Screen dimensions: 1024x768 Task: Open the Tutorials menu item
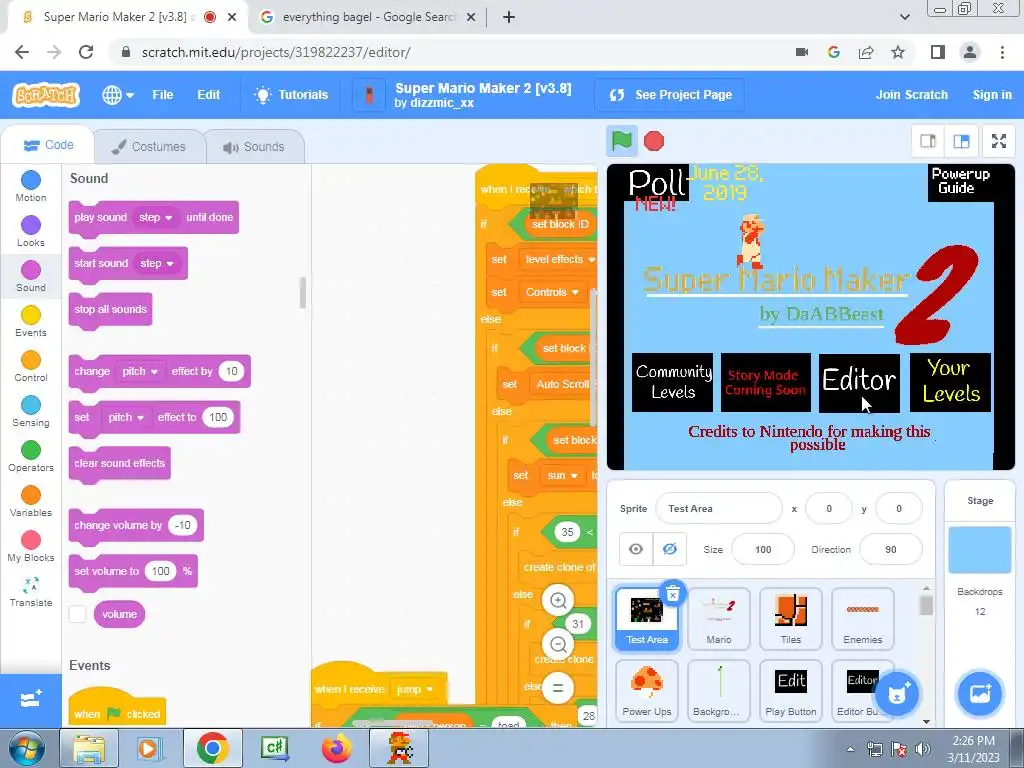point(291,95)
